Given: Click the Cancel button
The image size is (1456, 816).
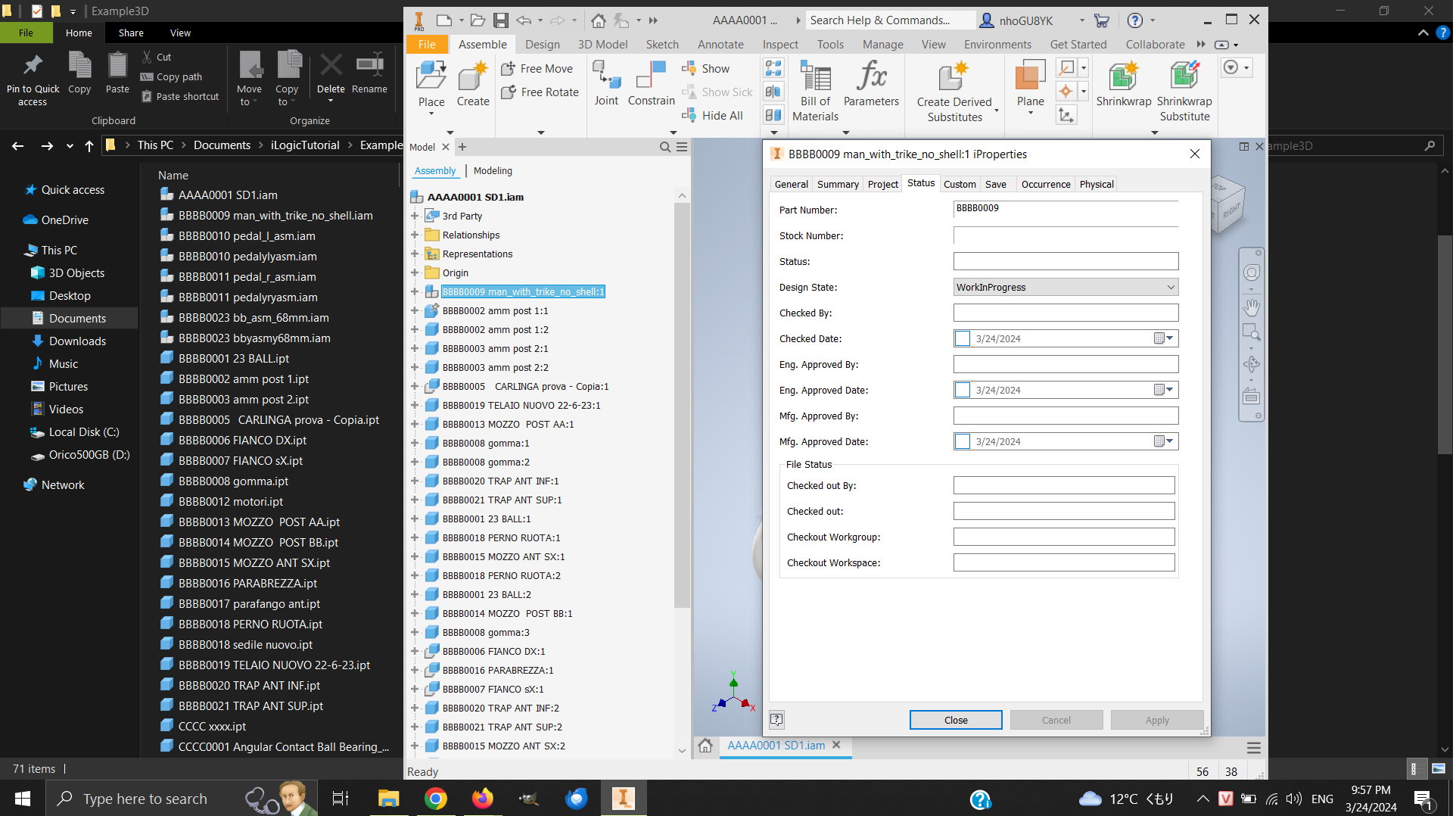Looking at the screenshot, I should pos(1056,719).
